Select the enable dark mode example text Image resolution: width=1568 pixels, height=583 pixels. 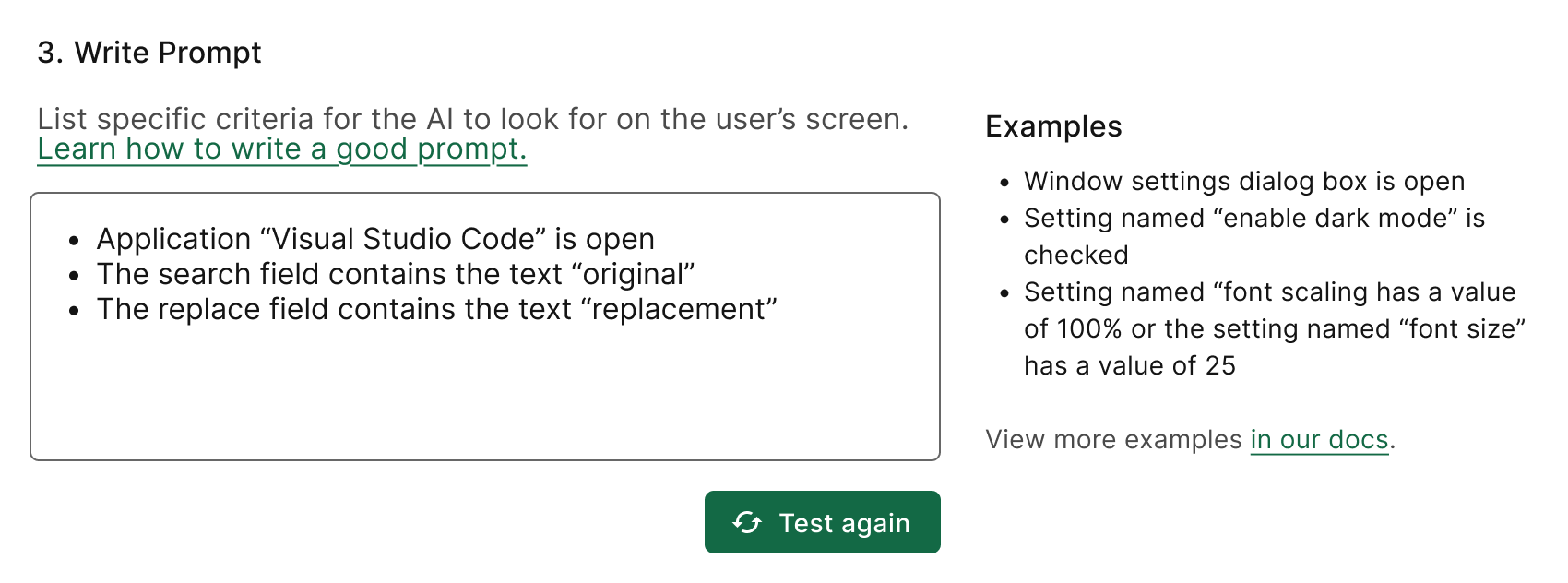click(1254, 236)
